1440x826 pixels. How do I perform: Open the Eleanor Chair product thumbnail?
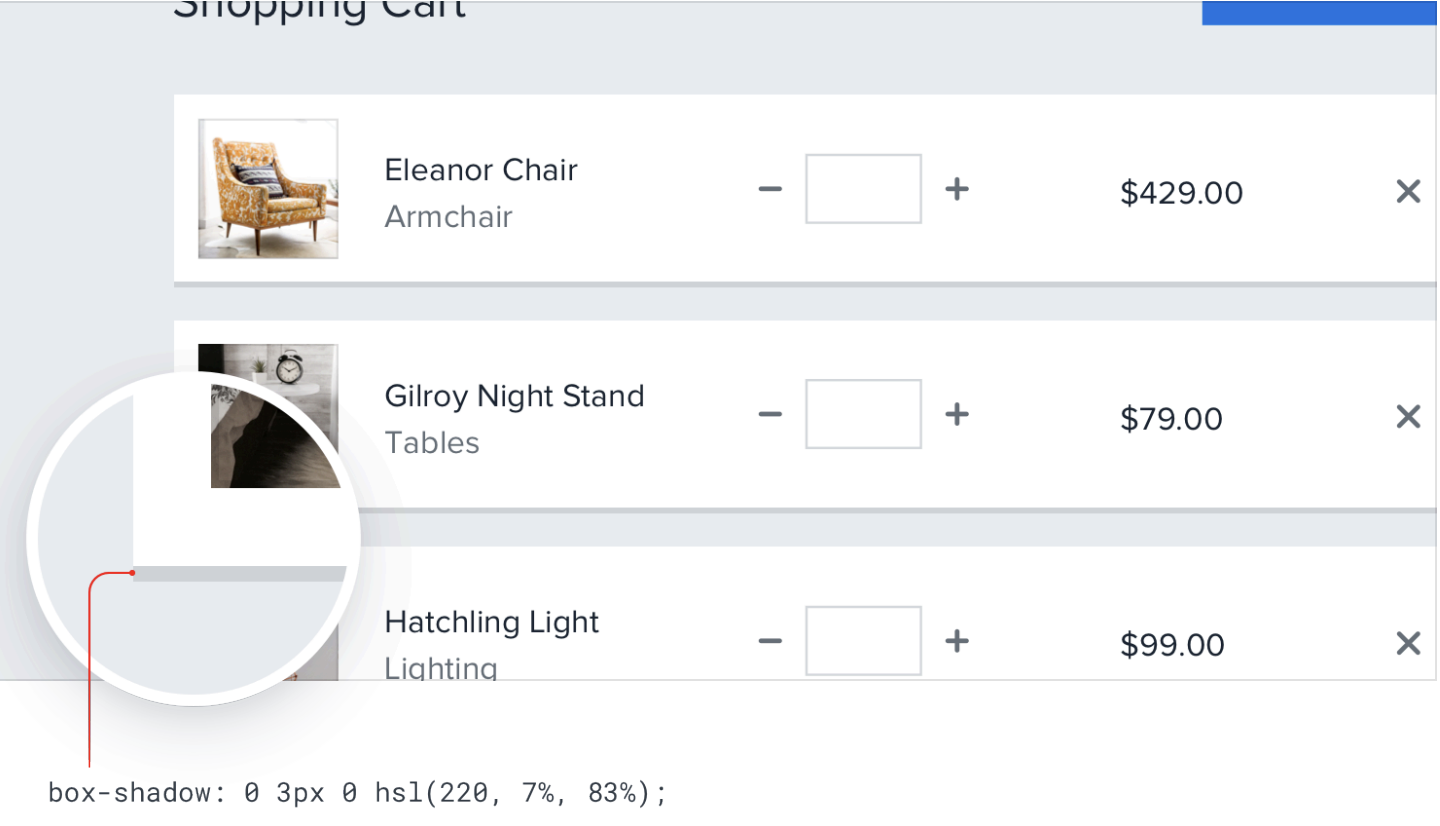coord(268,189)
